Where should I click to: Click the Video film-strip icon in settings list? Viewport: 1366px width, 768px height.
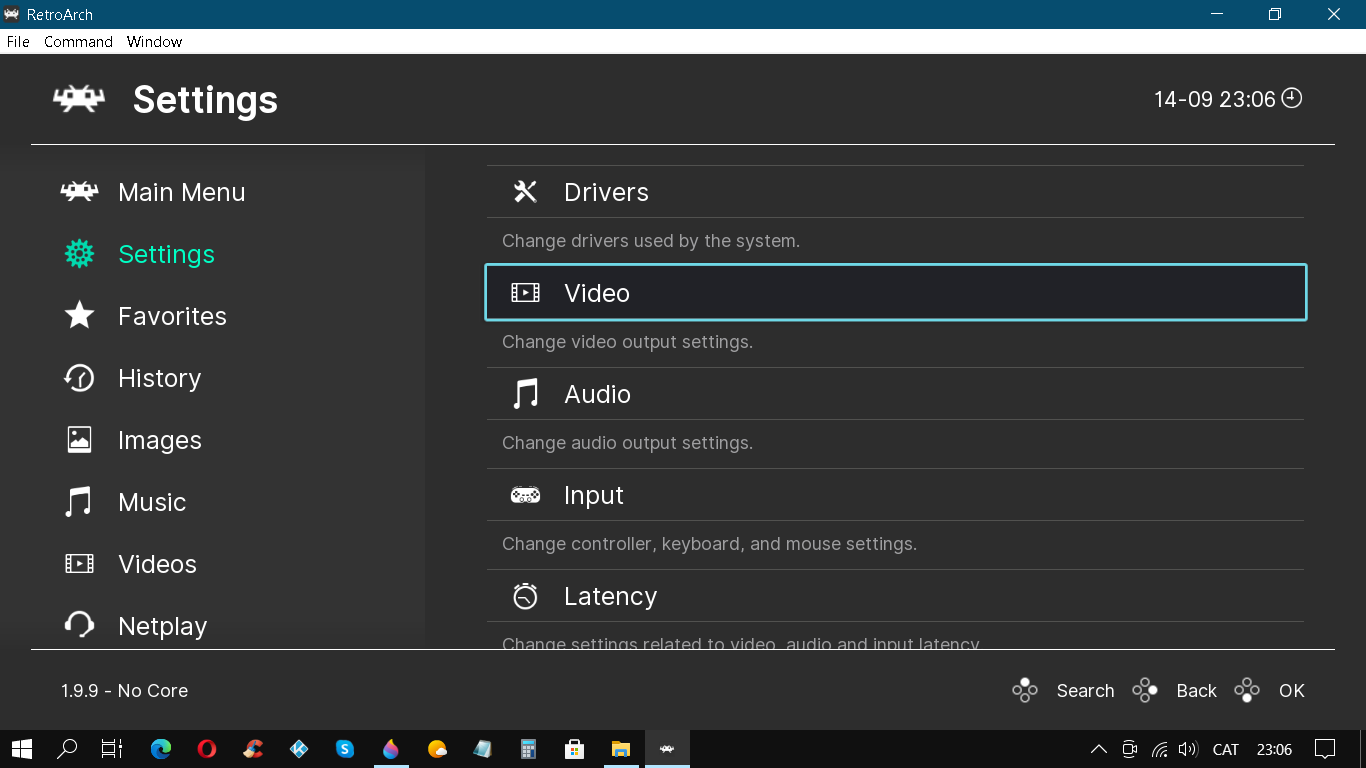pos(525,293)
